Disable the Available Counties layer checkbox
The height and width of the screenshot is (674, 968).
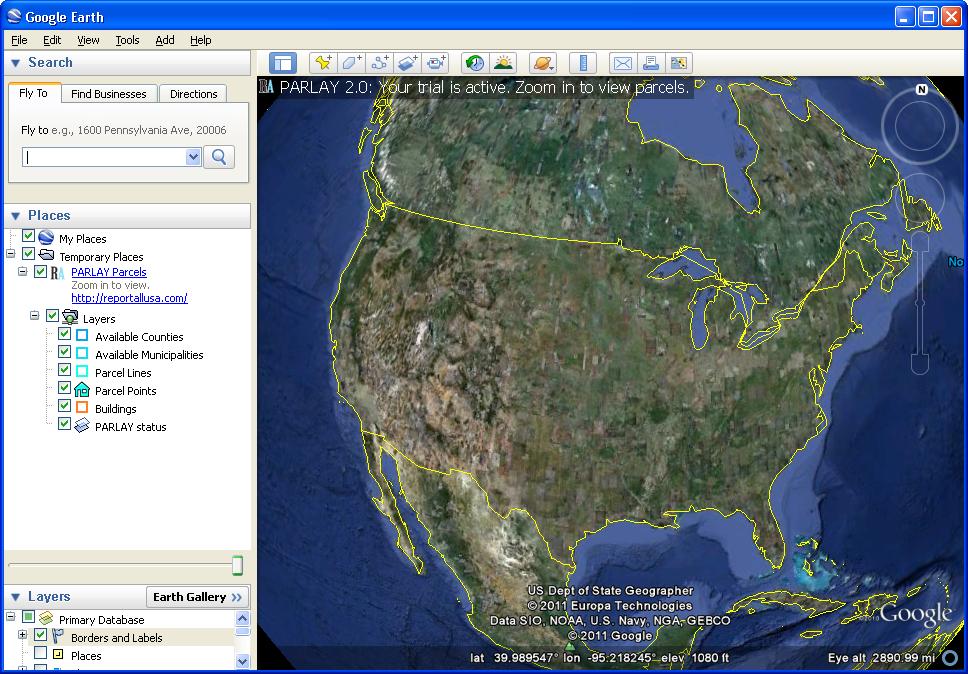click(x=64, y=334)
